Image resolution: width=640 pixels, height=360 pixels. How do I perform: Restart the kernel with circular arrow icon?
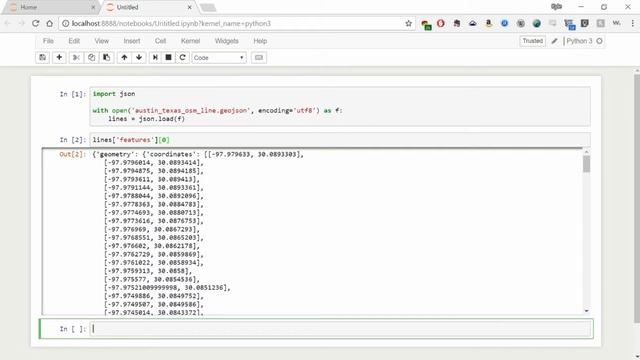tap(182, 58)
